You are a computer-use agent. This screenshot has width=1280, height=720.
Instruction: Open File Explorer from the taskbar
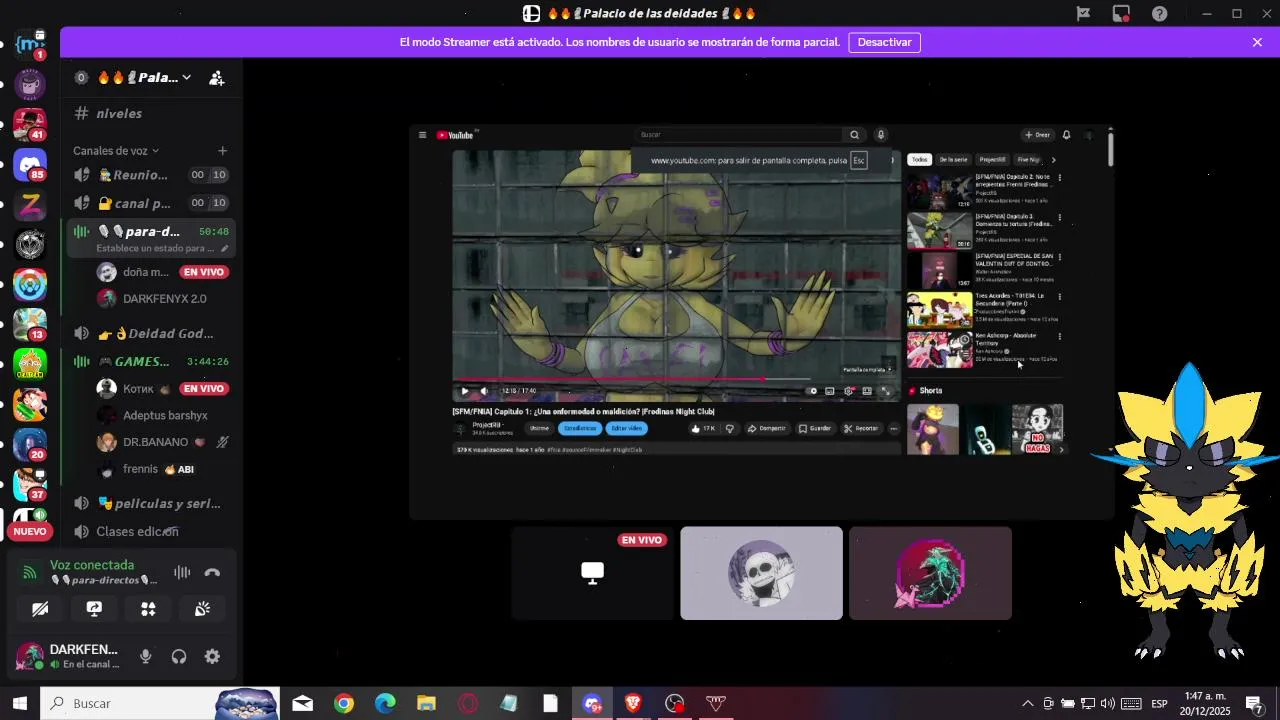427,704
